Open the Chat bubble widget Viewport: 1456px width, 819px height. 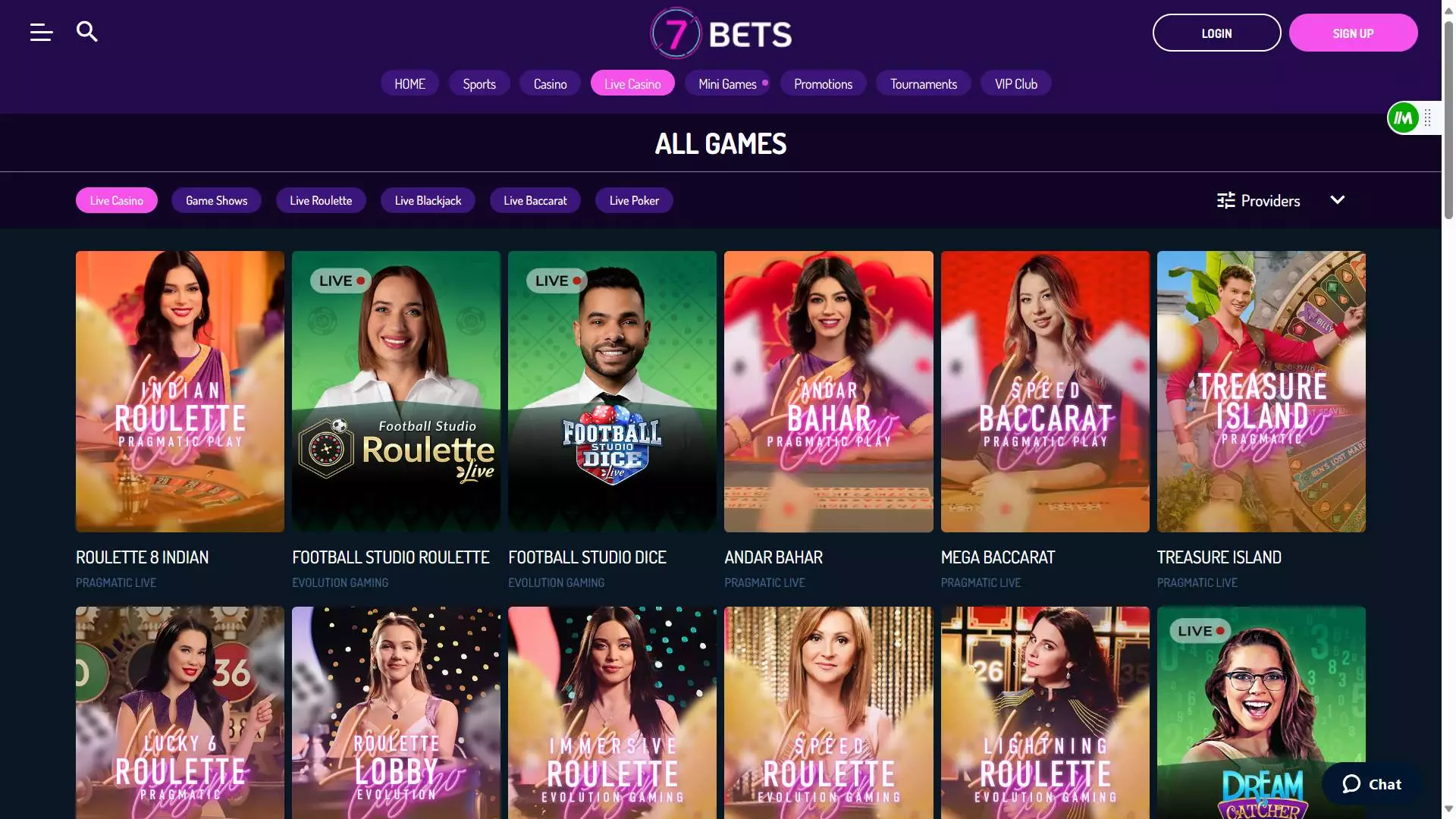pyautogui.click(x=1372, y=784)
